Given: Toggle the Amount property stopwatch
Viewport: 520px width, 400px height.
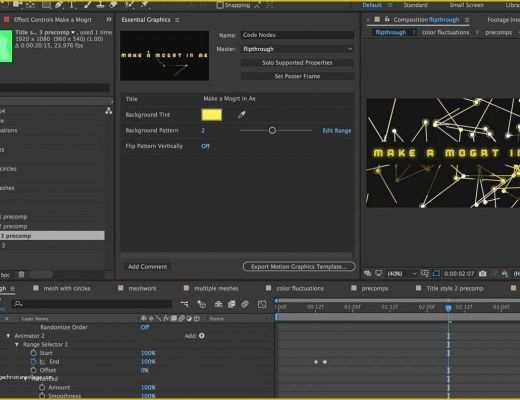Looking at the screenshot, I should pyautogui.click(x=42, y=387).
